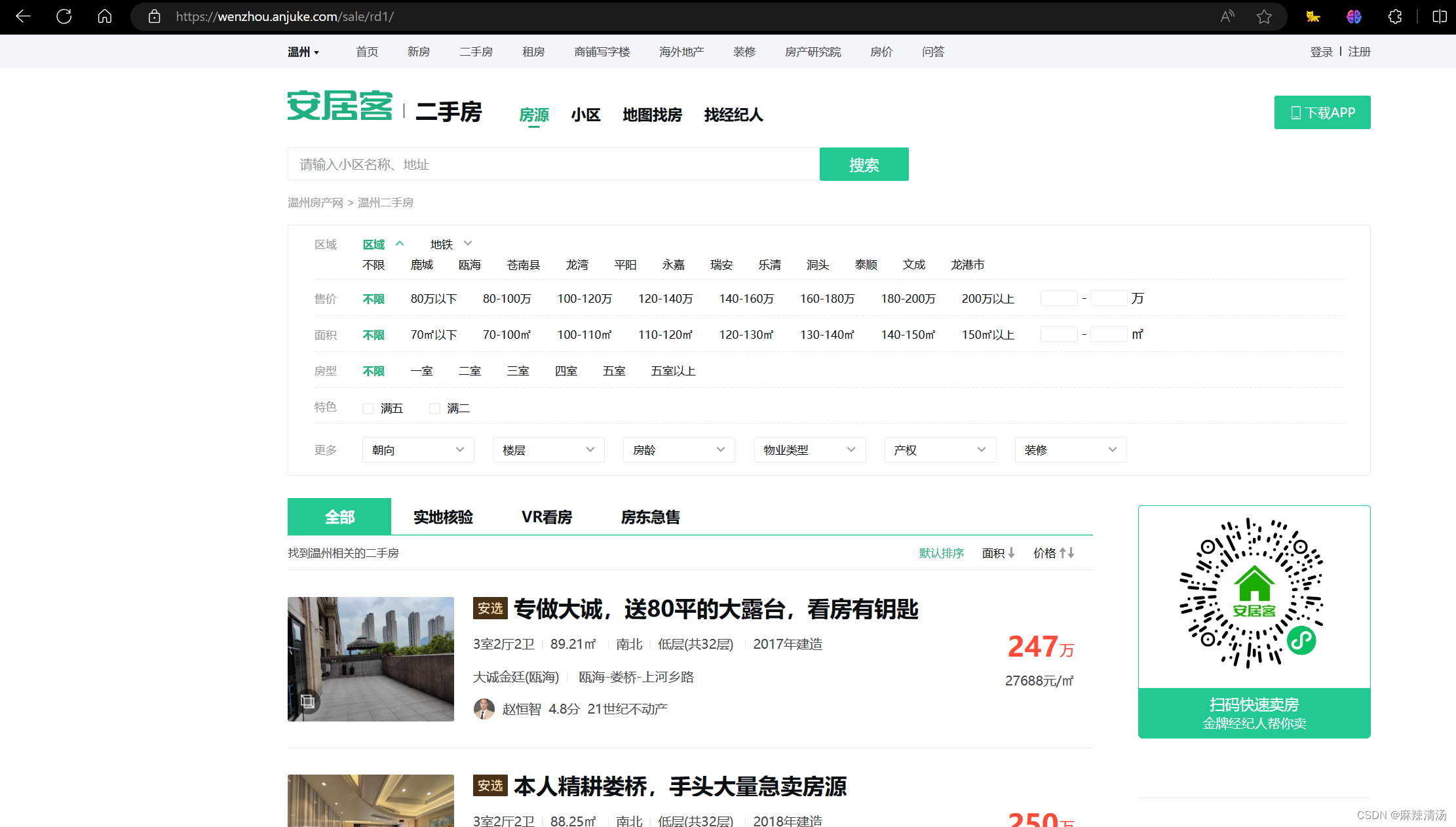
Task: Open the purple brain extension icon
Action: [x=1354, y=16]
